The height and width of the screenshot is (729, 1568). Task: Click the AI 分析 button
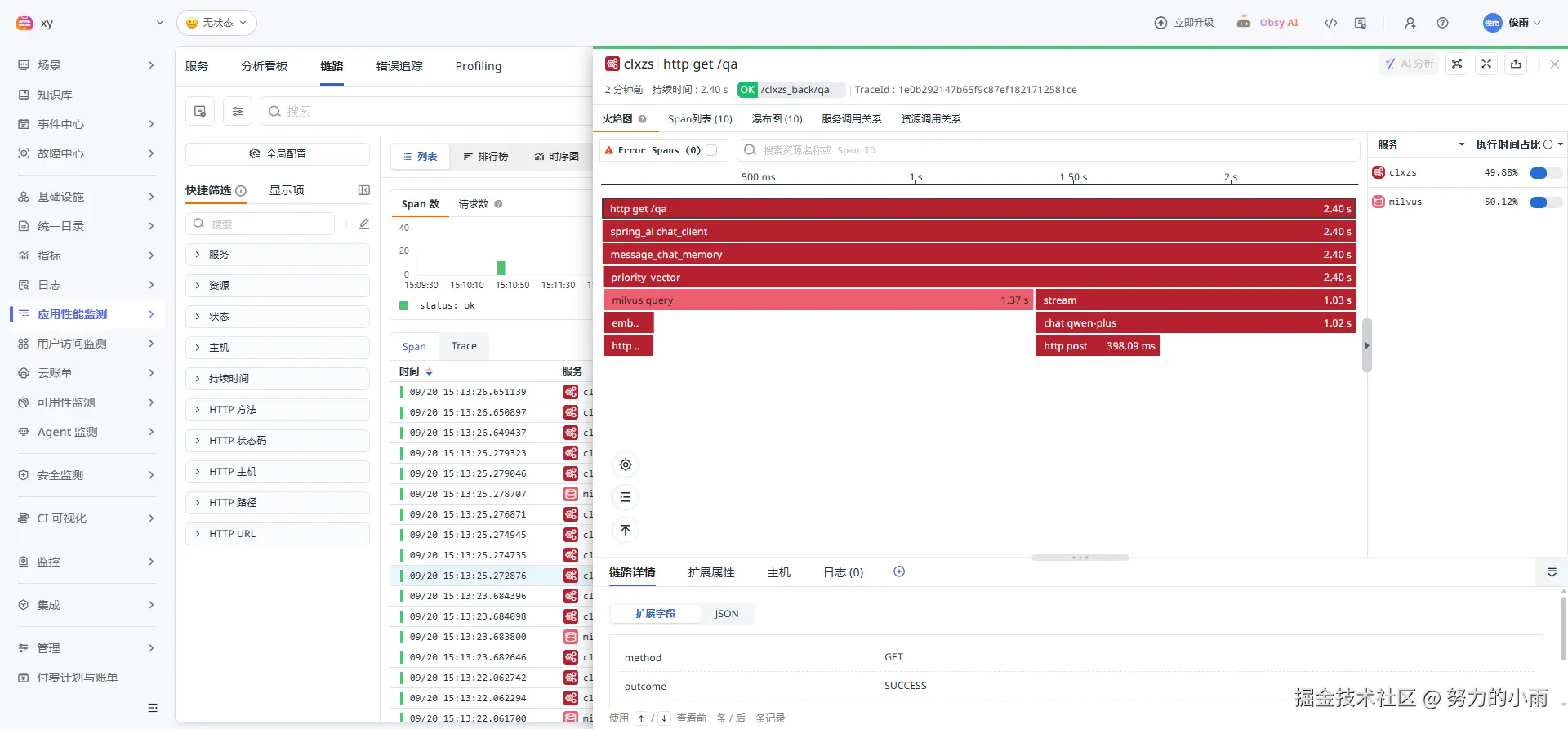[x=1410, y=64]
